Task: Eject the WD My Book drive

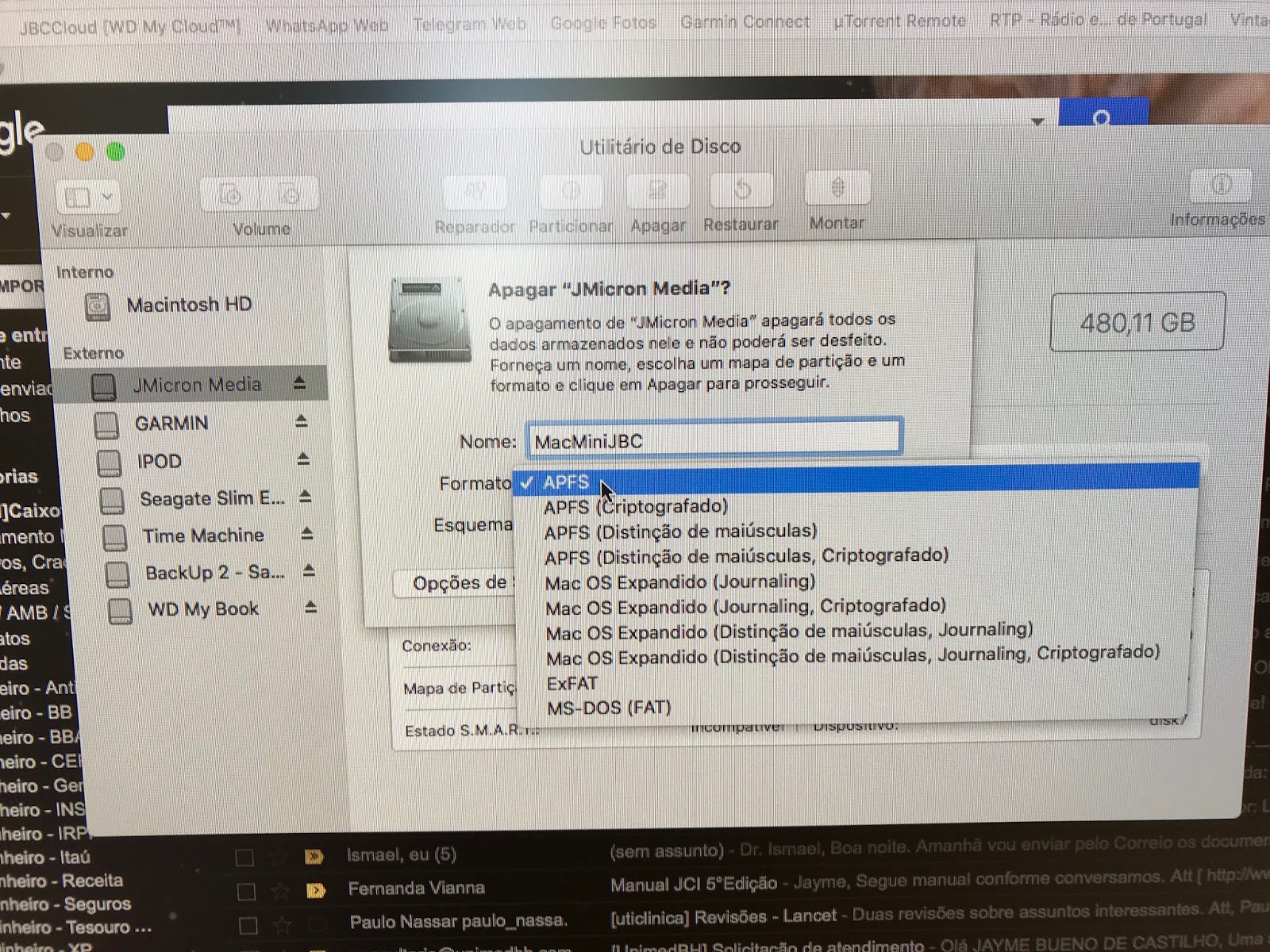Action: point(310,608)
